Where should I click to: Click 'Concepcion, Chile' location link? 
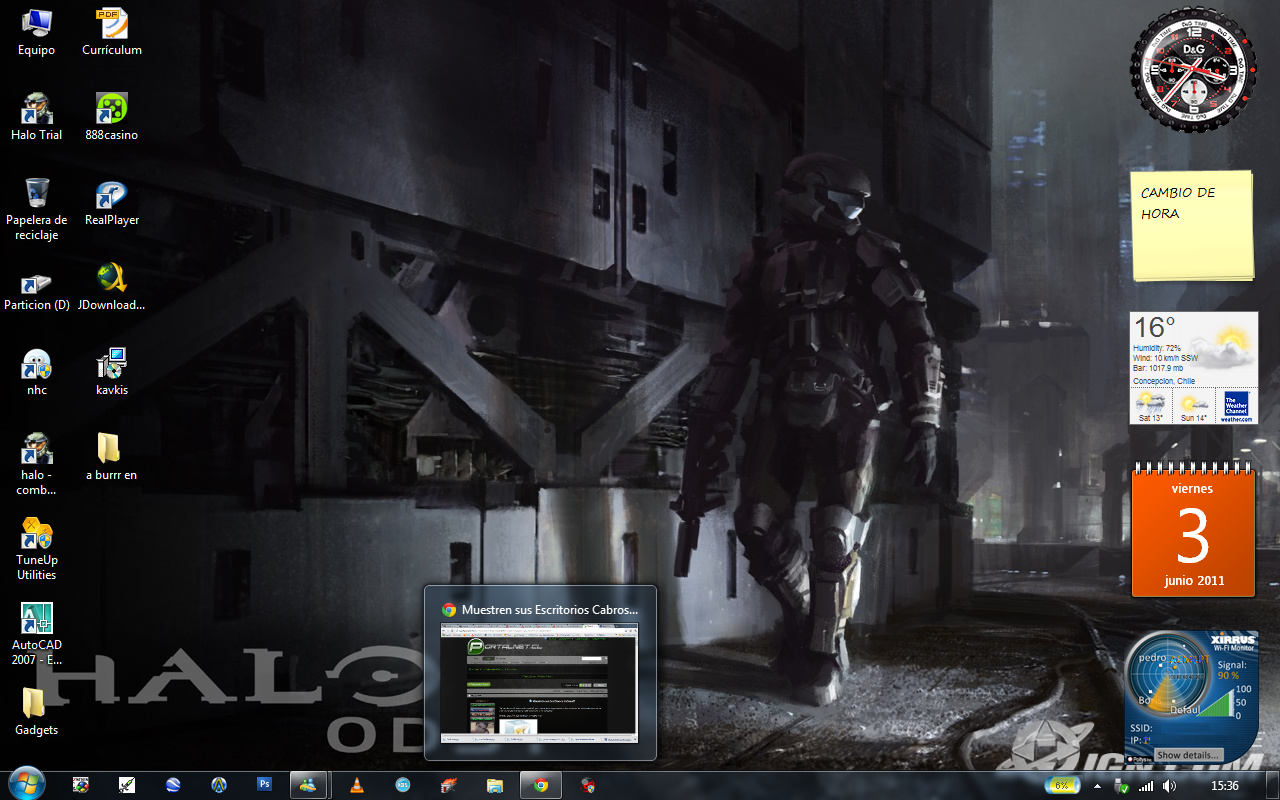tap(1163, 381)
